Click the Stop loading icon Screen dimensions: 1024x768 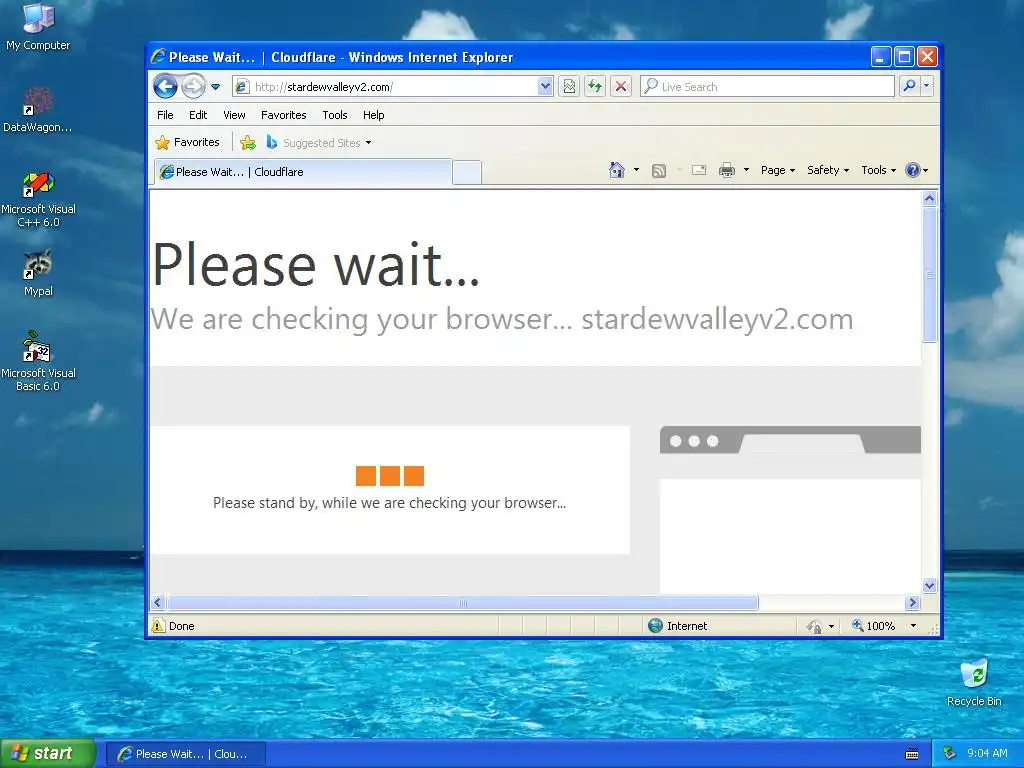pyautogui.click(x=621, y=86)
